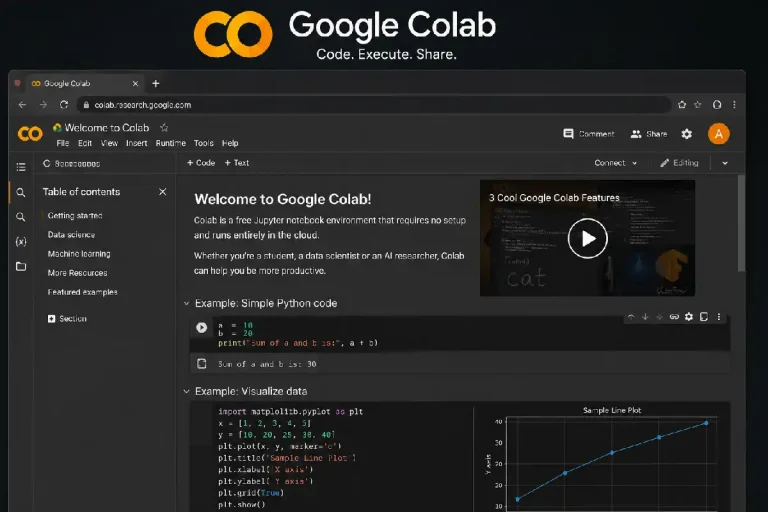The height and width of the screenshot is (512, 768).
Task: Open notebook settings gear in the header
Action: point(687,134)
